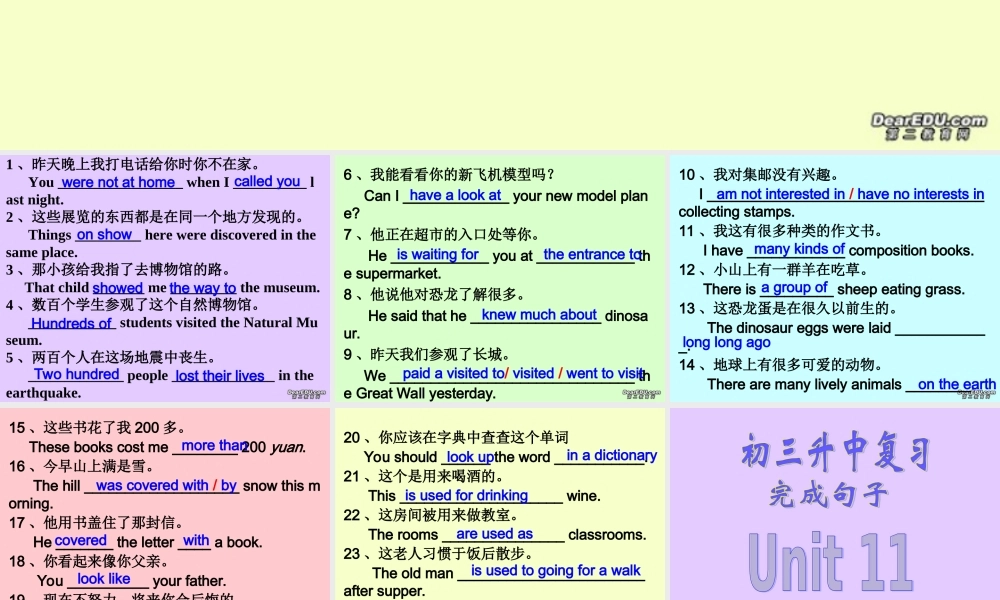Viewport: 1000px width, 600px height.
Task: Select the blue phrase "on show"
Action: tap(104, 235)
